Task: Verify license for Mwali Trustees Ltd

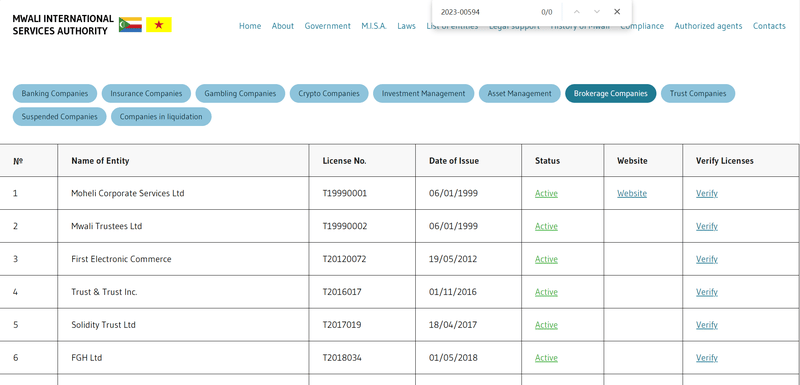Action: [x=707, y=226]
